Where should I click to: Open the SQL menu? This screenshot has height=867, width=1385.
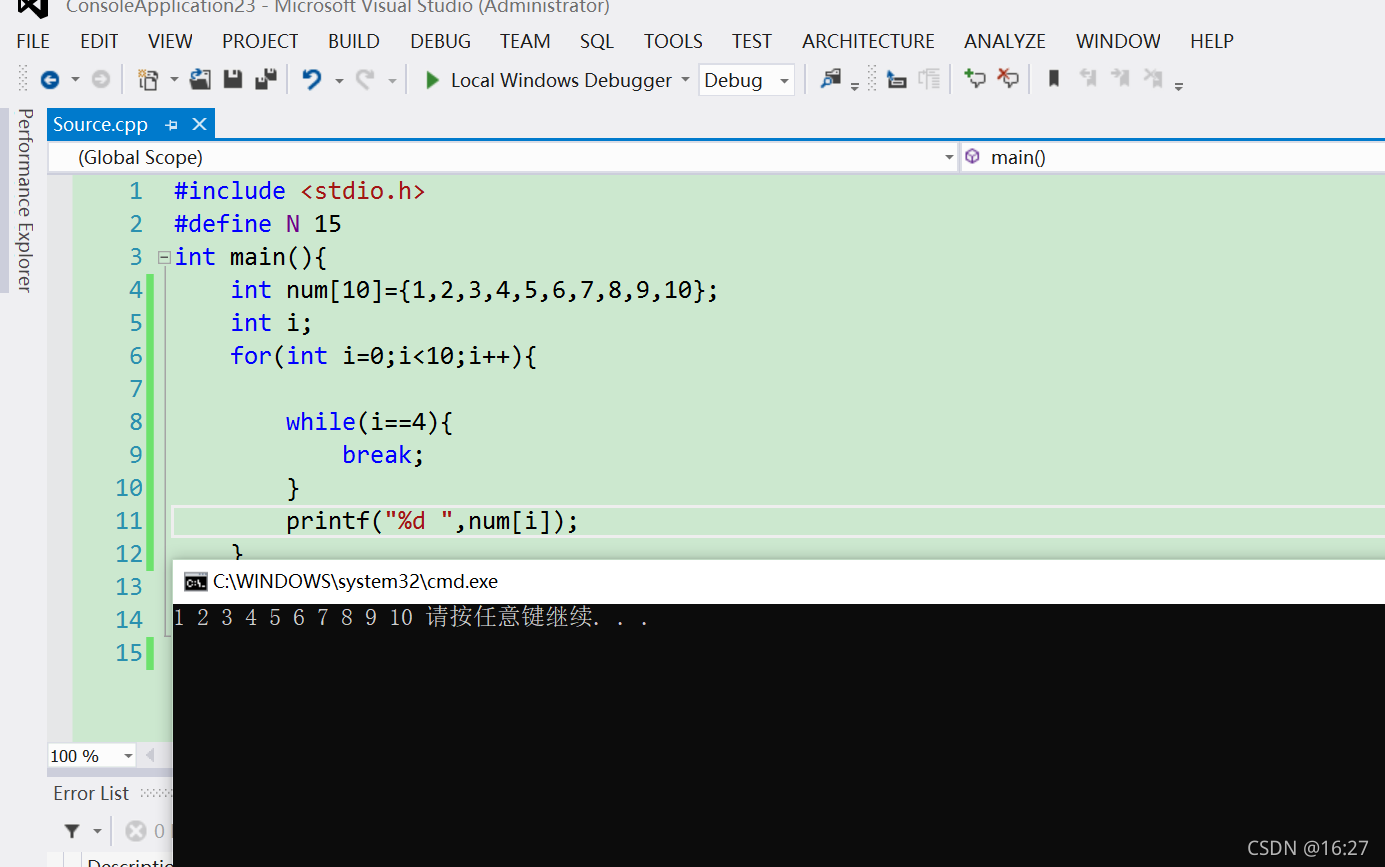point(597,41)
